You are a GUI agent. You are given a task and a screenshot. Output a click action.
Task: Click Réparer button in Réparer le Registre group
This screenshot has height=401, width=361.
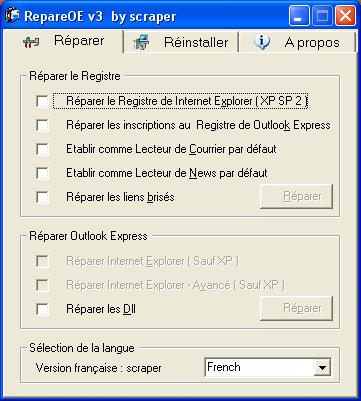pos(296,197)
